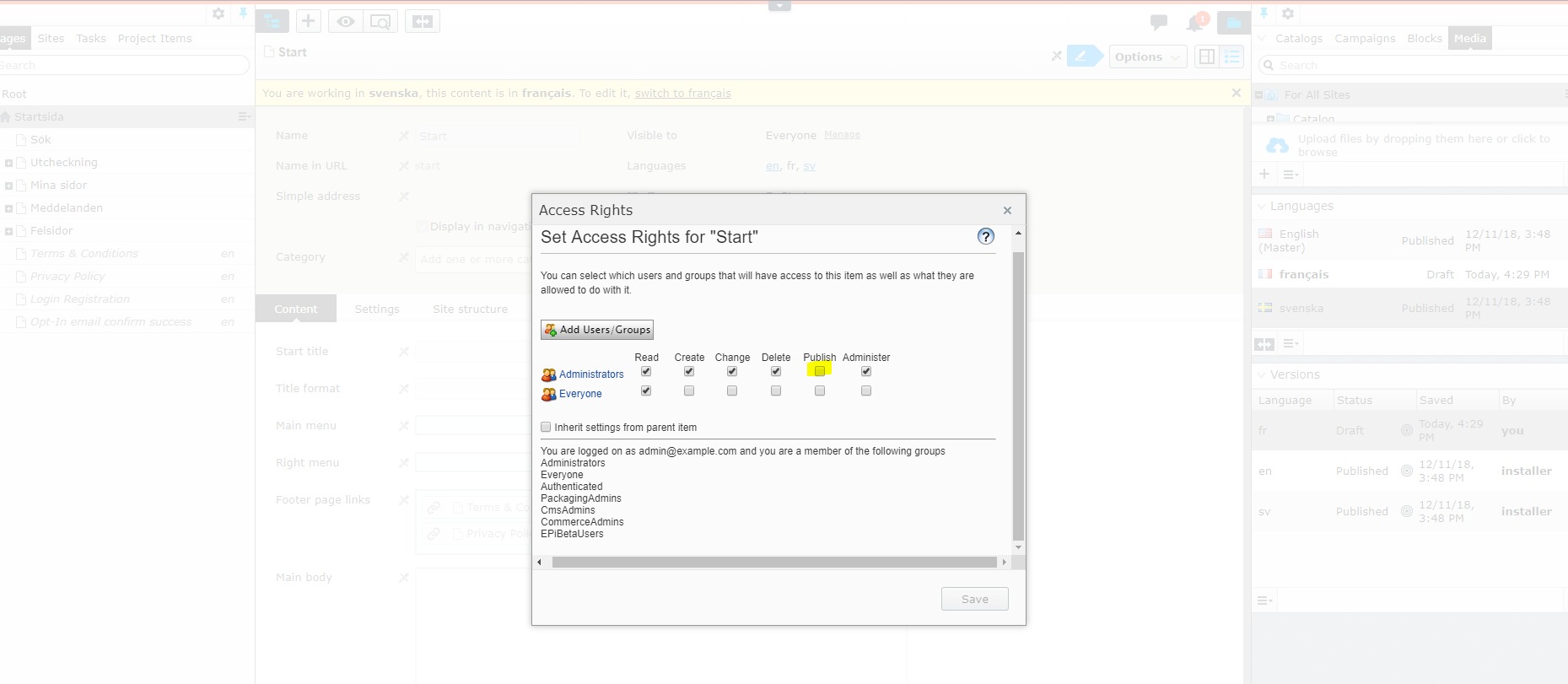The width and height of the screenshot is (1568, 684).
Task: Click the add content plus icon
Action: tap(309, 22)
